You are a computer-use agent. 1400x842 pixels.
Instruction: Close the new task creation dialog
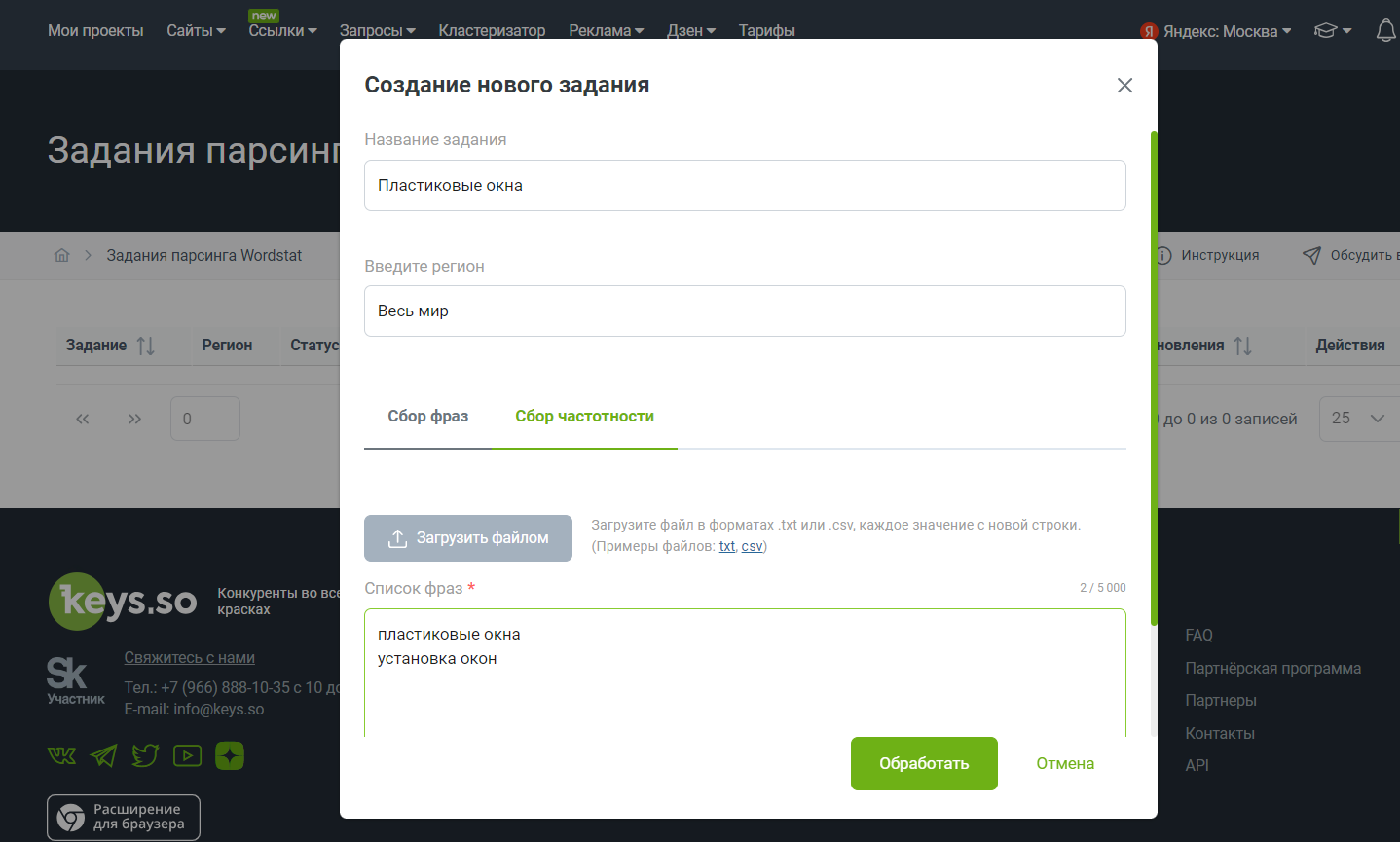click(x=1124, y=86)
